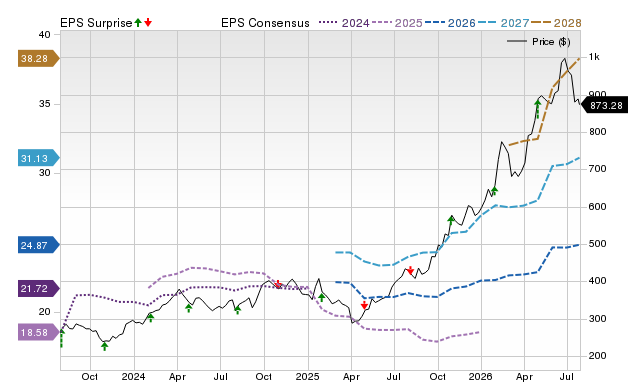Image resolution: width=640 pixels, height=382 pixels.
Task: Toggle the 2024 dotted consensus legend entry
Action: (344, 23)
